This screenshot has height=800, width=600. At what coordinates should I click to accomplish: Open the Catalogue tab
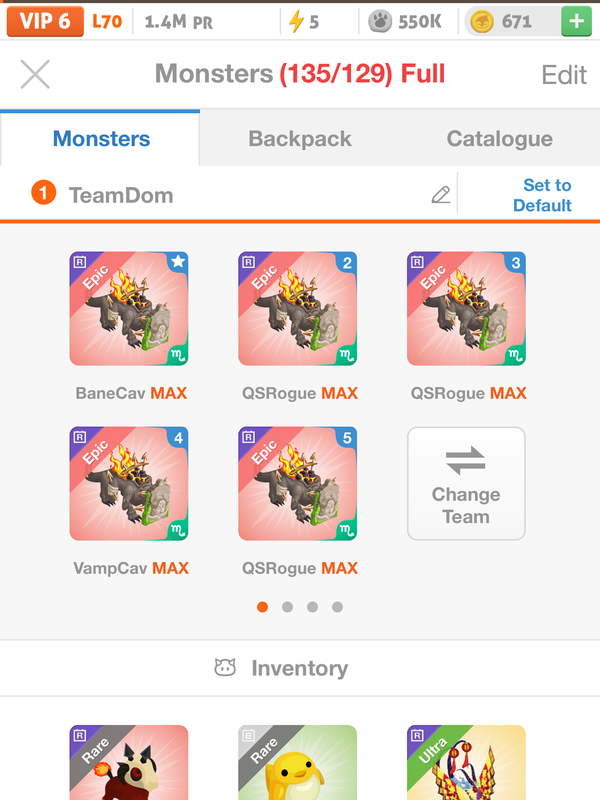[x=499, y=139]
